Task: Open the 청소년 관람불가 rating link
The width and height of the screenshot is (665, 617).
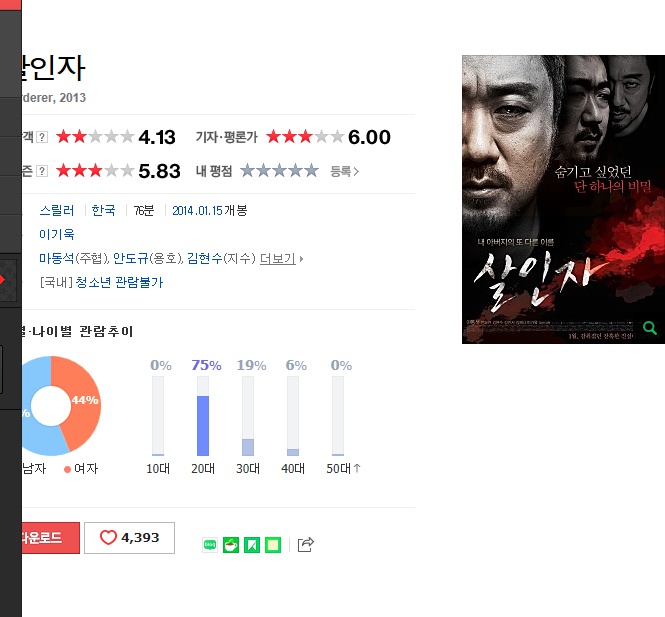Action: pos(119,282)
